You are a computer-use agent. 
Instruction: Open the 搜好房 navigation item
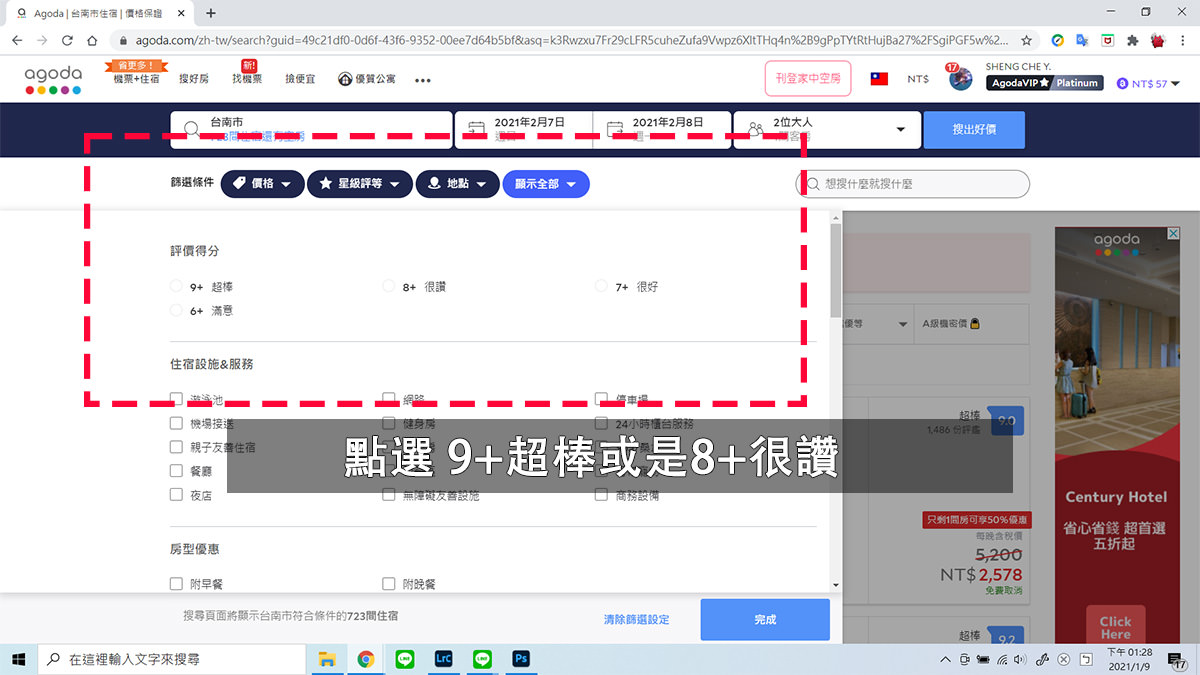pyautogui.click(x=193, y=78)
